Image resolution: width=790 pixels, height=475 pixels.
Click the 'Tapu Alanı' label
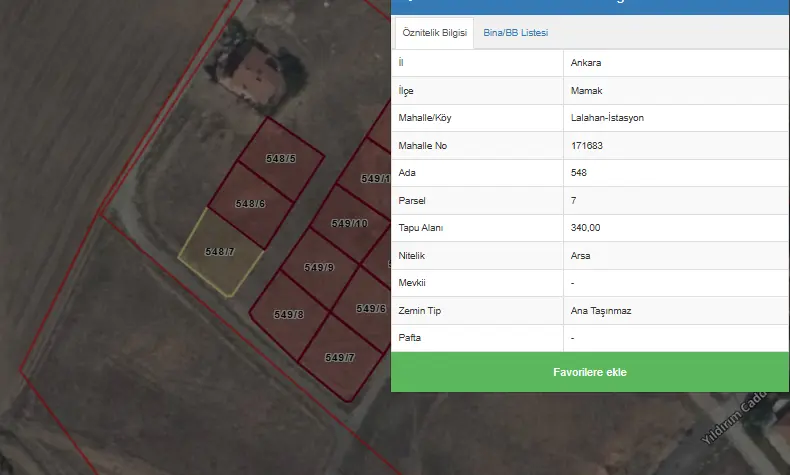[420, 228]
